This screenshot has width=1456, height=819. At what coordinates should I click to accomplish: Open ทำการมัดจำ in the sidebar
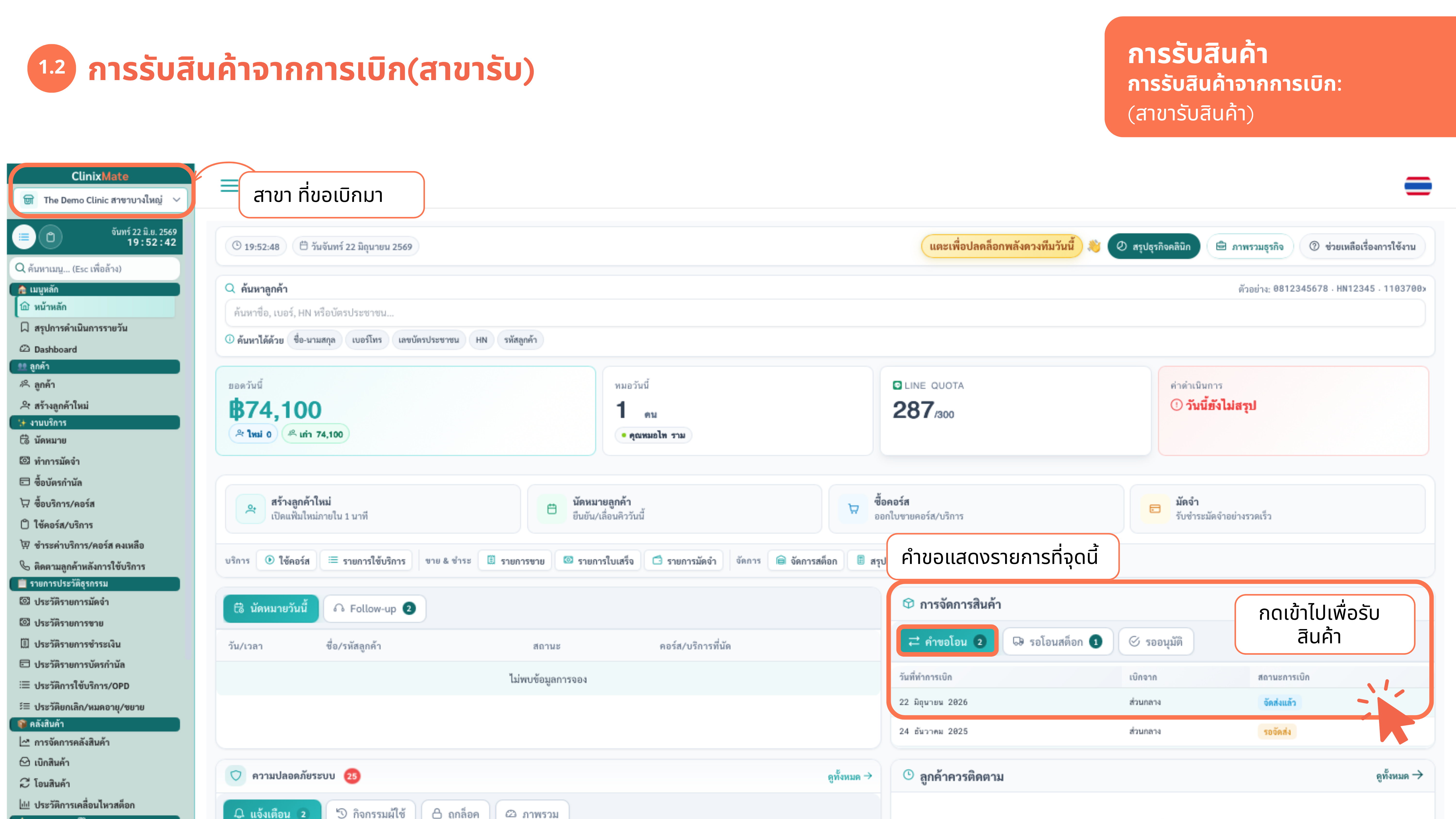pyautogui.click(x=50, y=461)
